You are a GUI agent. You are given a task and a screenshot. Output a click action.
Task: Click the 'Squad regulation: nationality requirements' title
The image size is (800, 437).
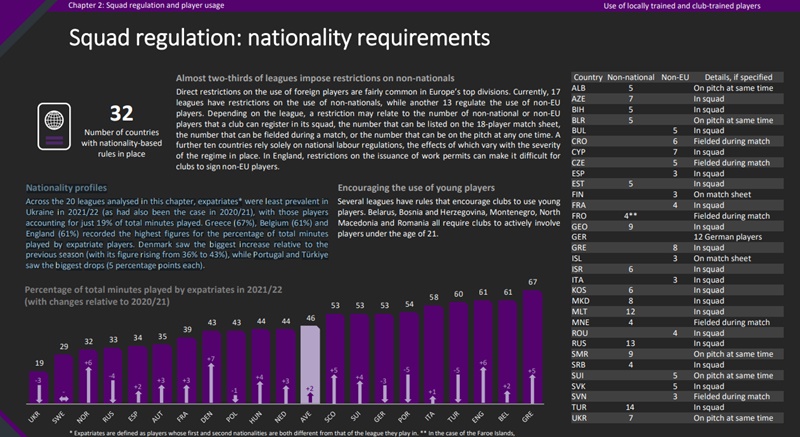tap(278, 39)
